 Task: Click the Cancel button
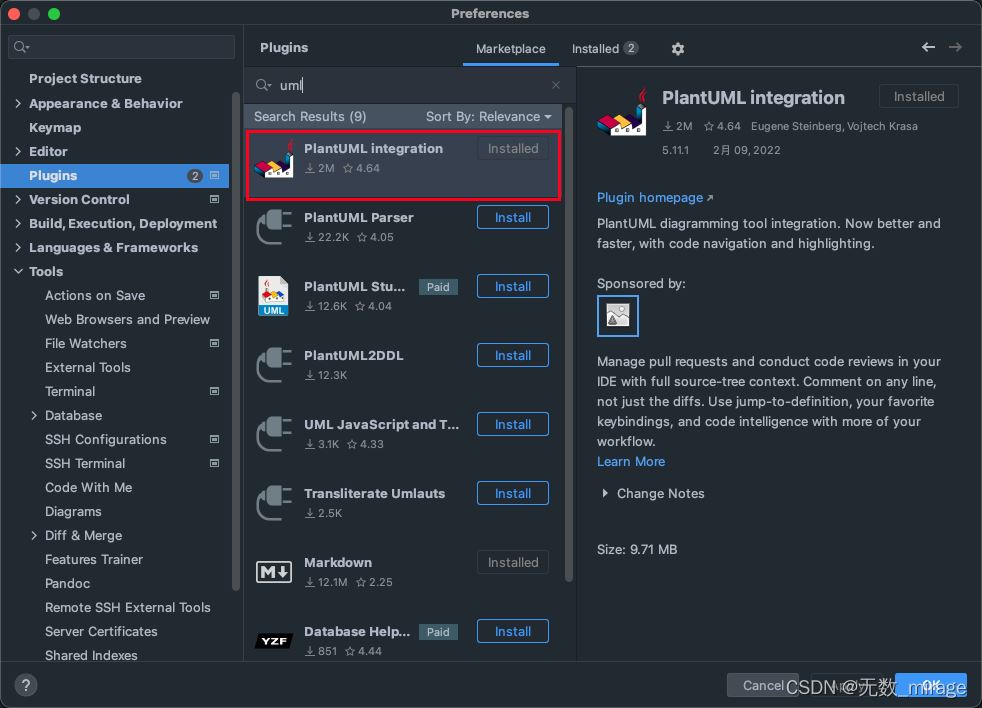coord(762,685)
